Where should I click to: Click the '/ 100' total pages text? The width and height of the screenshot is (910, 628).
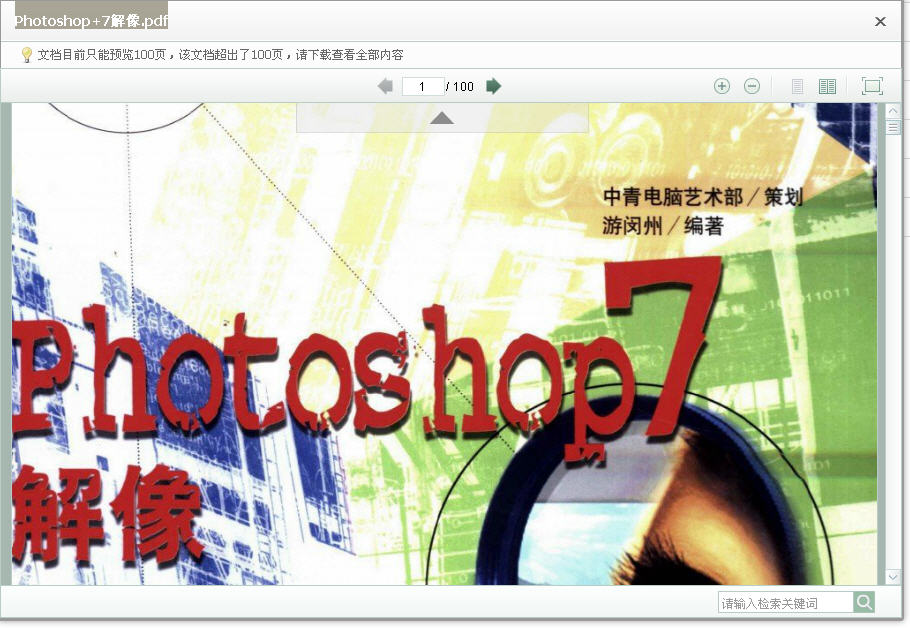pos(460,86)
